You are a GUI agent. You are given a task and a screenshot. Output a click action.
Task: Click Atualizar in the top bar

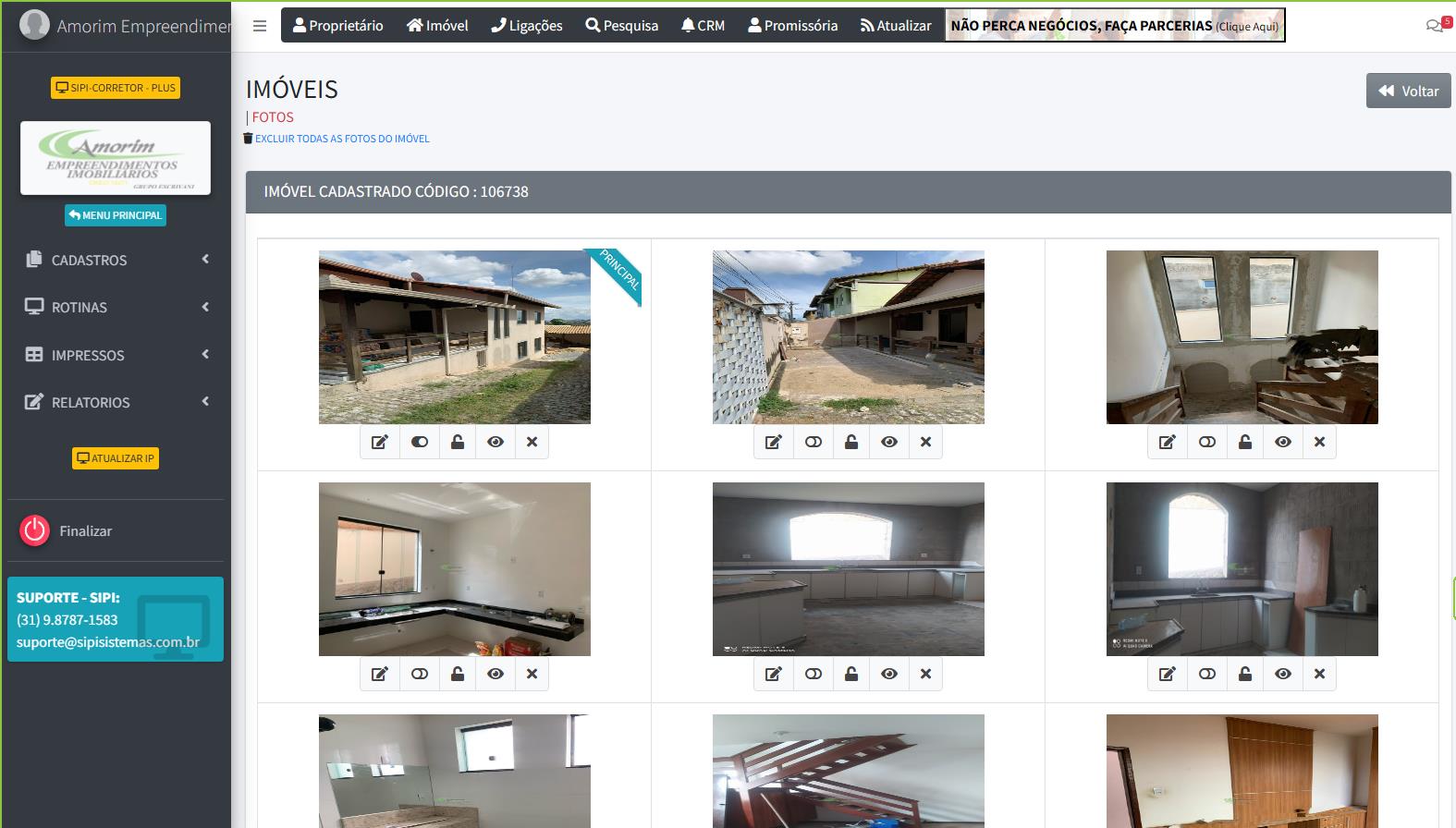896,26
